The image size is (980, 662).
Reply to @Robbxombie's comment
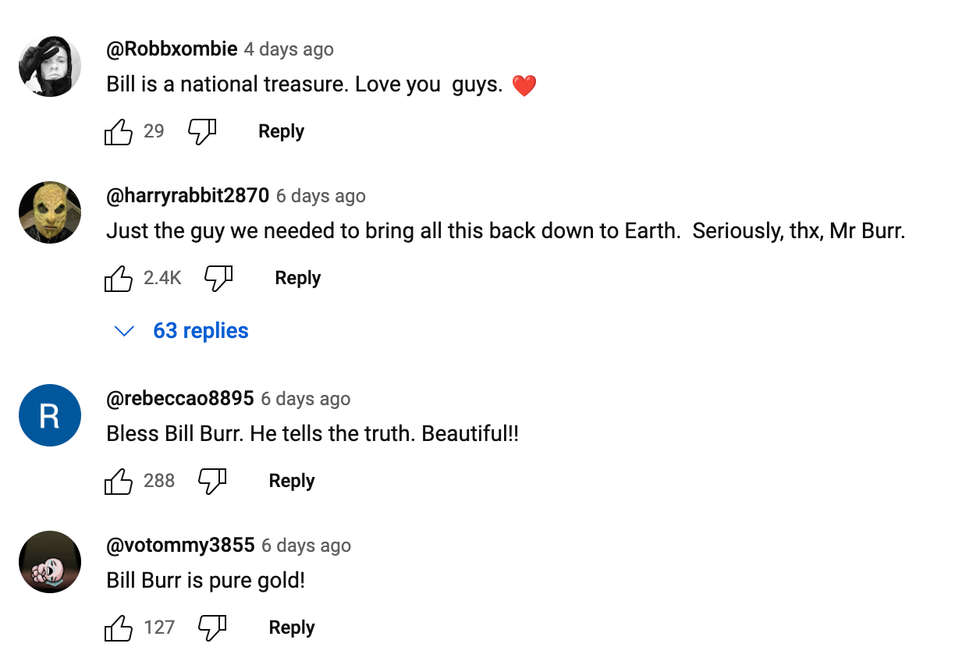[281, 132]
